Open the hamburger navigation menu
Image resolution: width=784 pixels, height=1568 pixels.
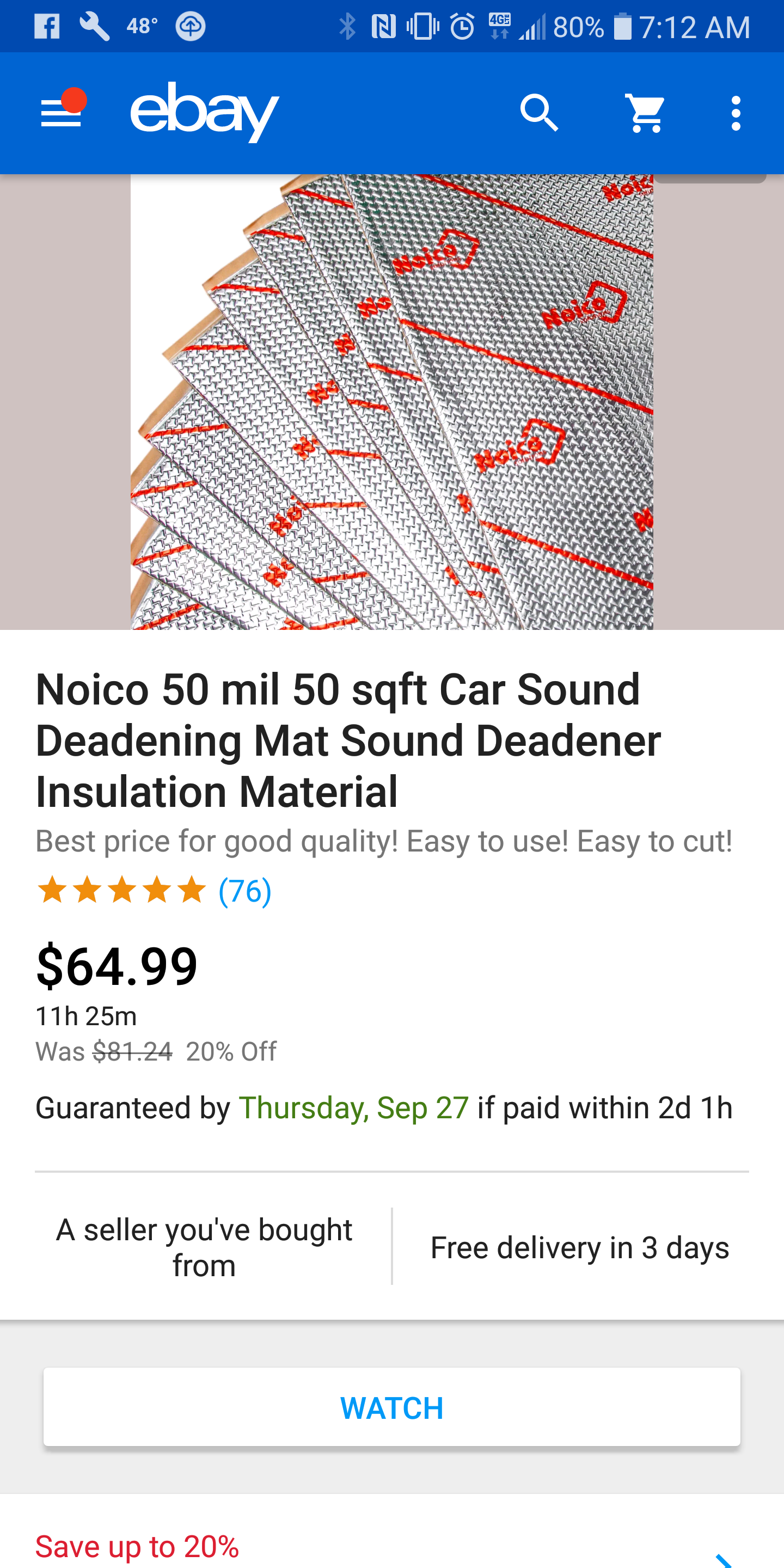click(x=61, y=113)
